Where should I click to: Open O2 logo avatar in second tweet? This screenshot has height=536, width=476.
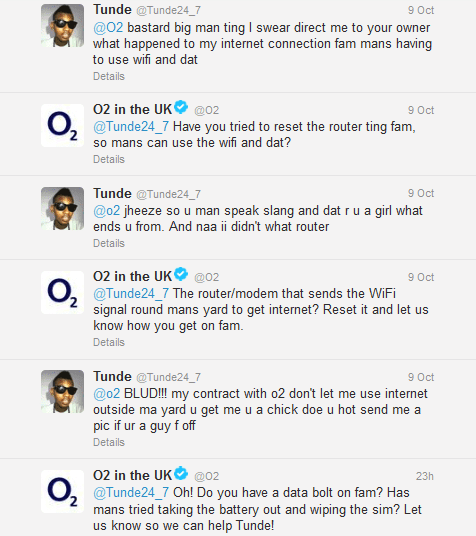pyautogui.click(x=62, y=125)
